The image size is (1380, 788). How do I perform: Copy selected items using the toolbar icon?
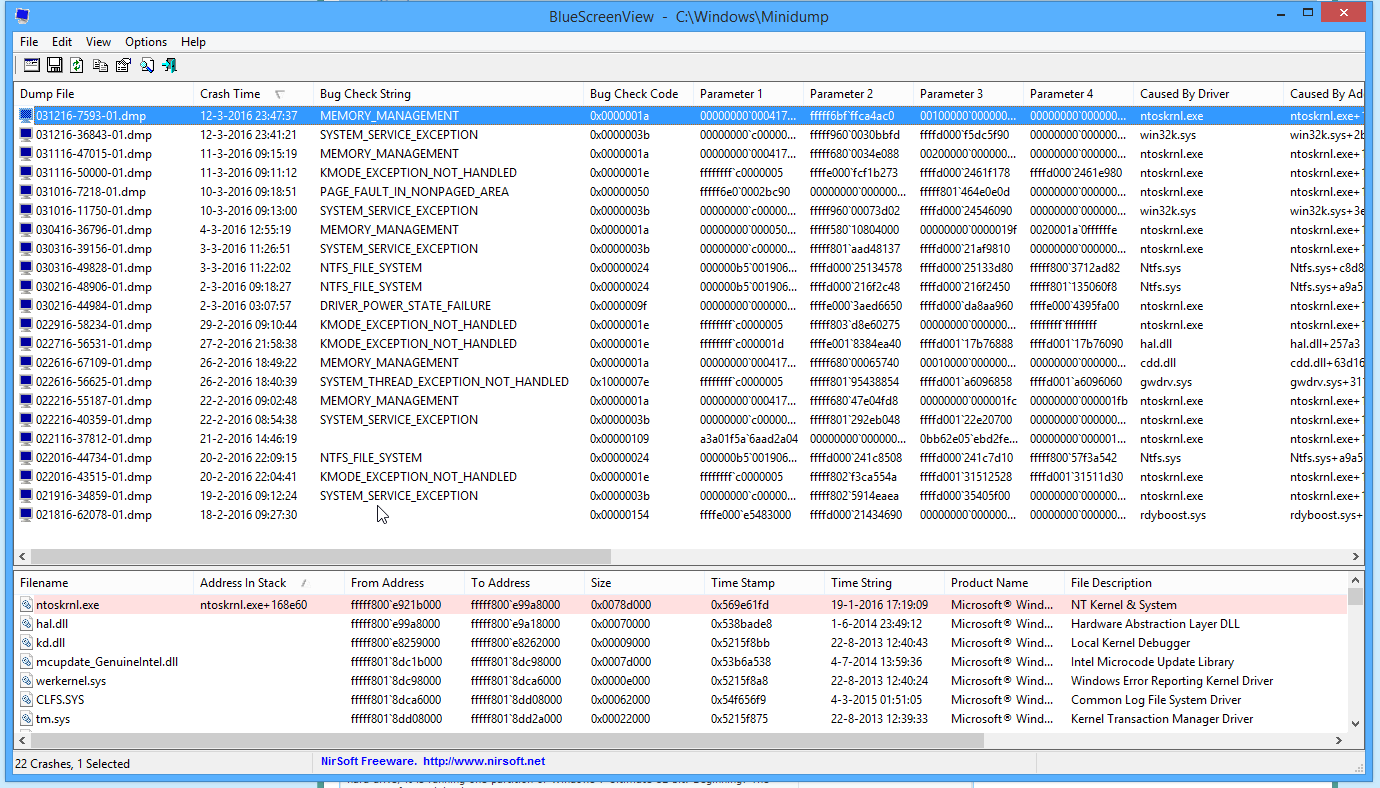pyautogui.click(x=100, y=65)
